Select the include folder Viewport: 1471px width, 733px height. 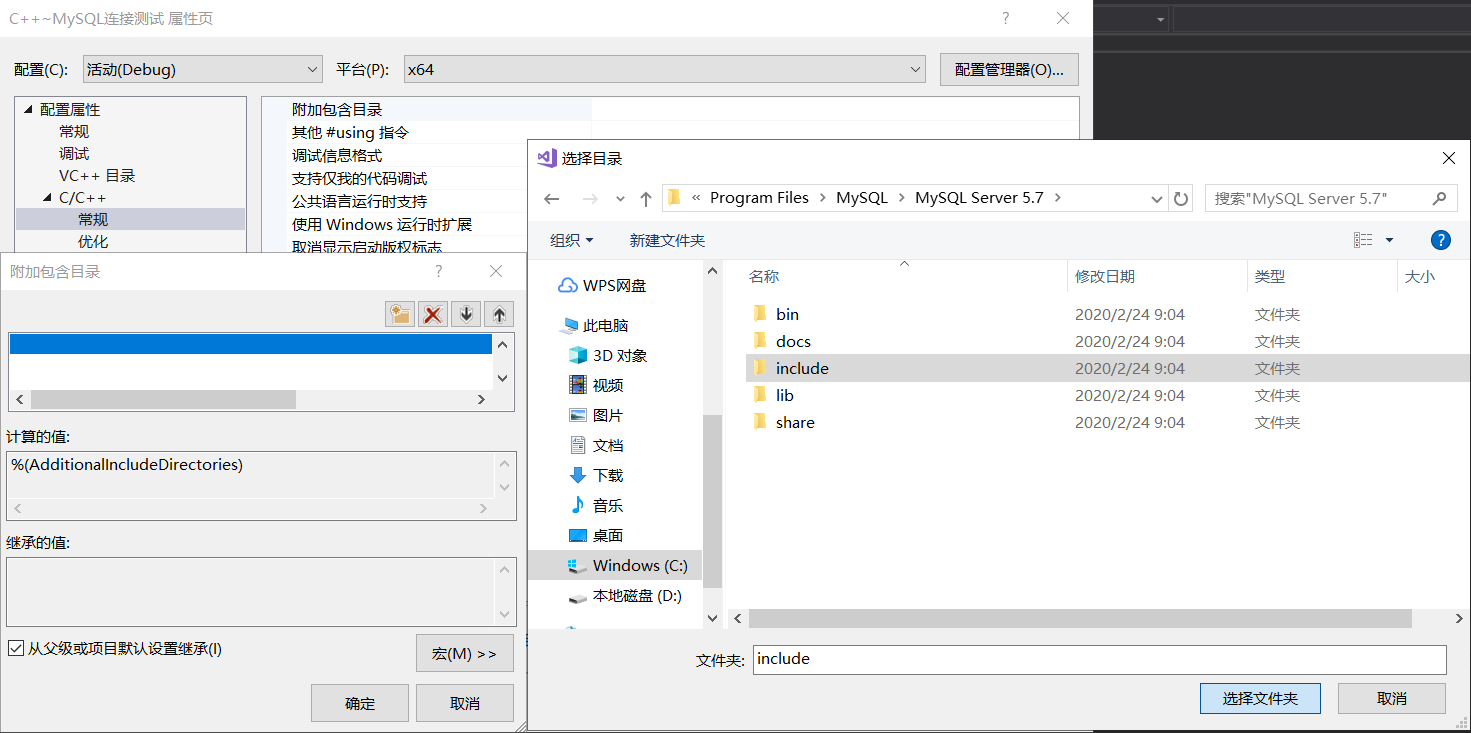pyautogui.click(x=802, y=368)
